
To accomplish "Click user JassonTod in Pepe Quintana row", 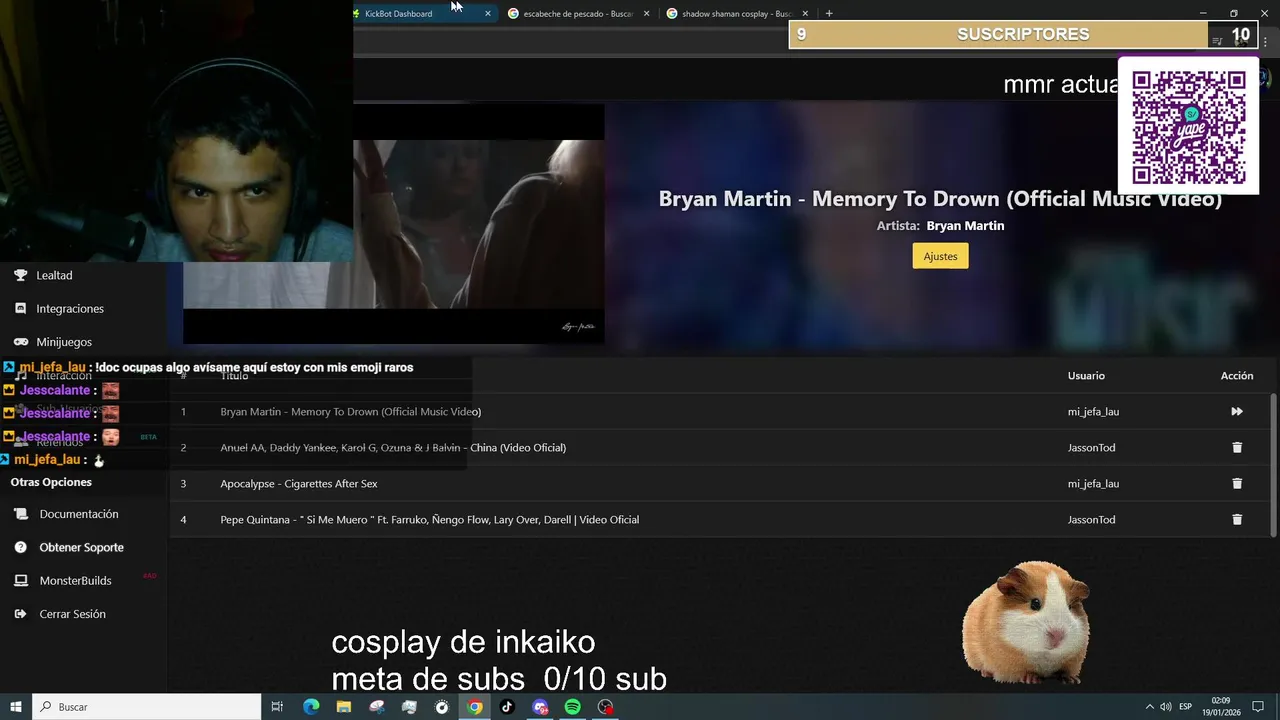I will (1091, 519).
